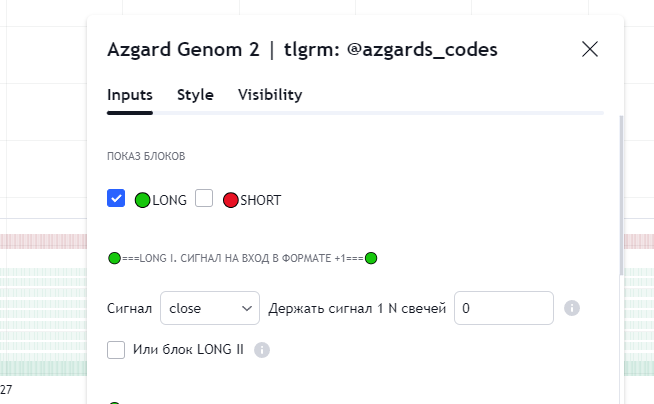Select the Inputs tab
The width and height of the screenshot is (654, 404).
pos(130,95)
